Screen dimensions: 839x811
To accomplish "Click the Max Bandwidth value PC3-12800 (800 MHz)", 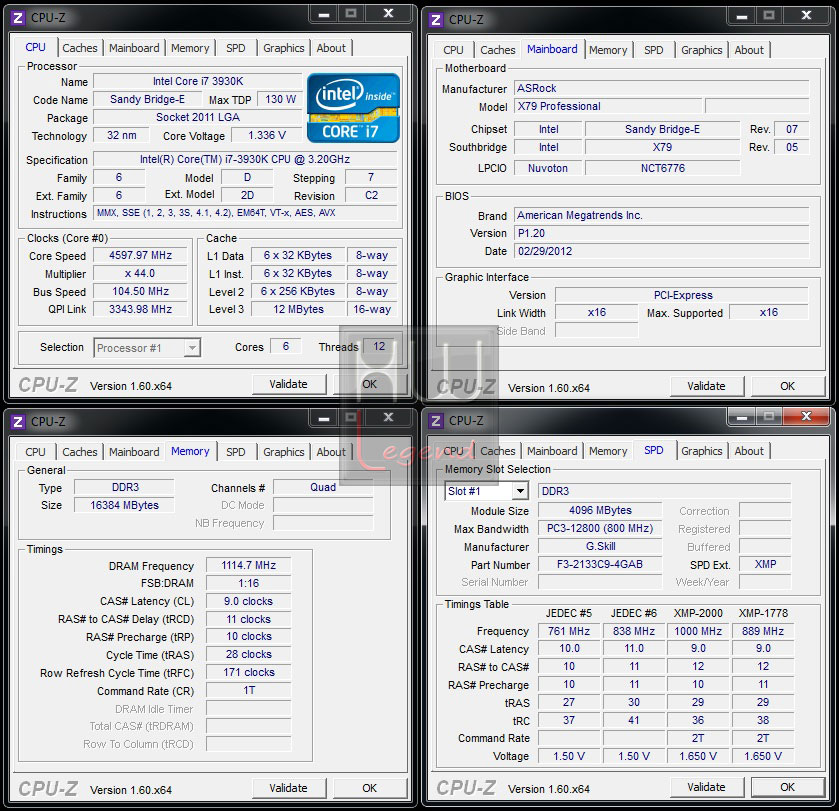I will click(600, 529).
